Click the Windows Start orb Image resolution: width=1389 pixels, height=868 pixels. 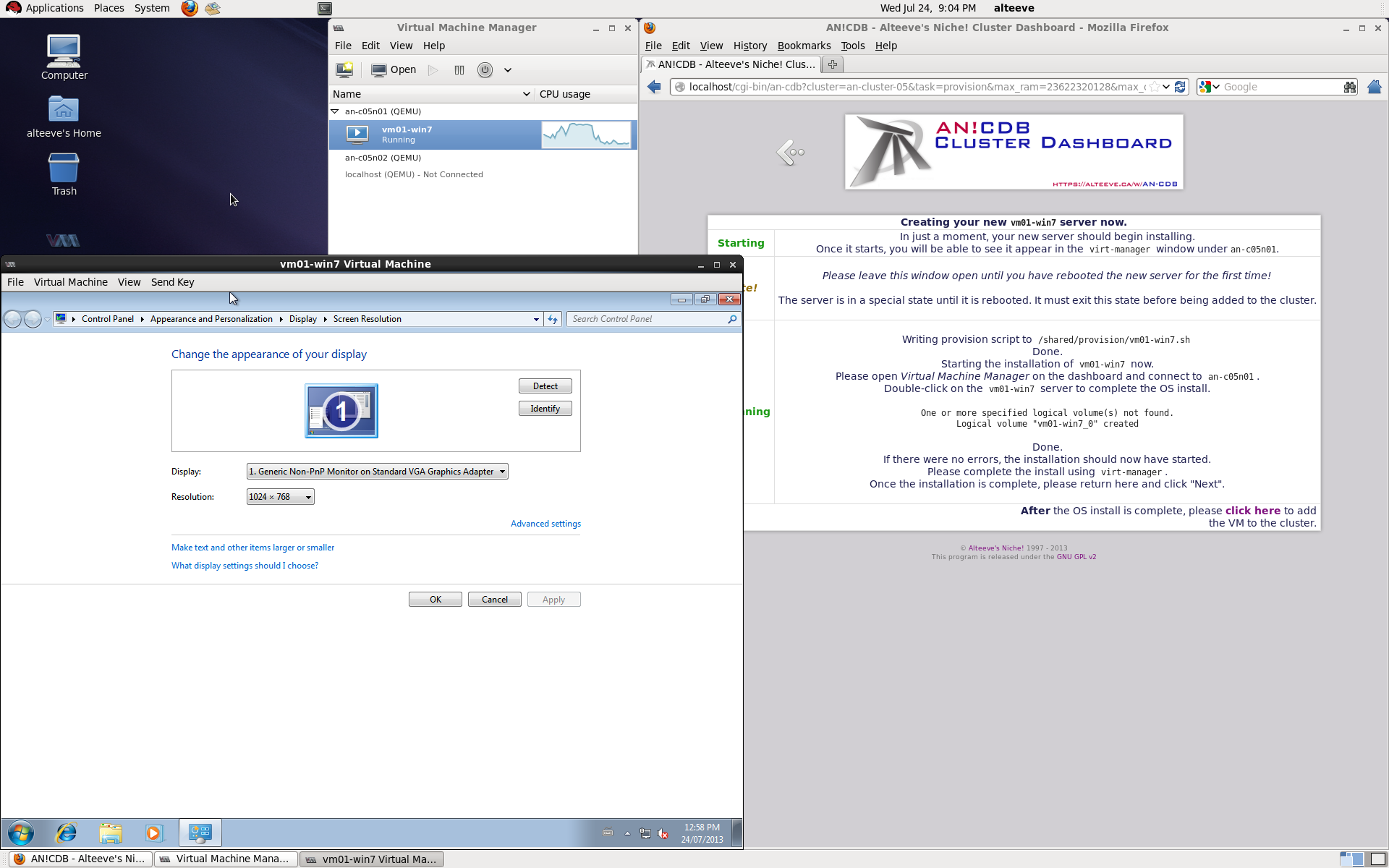click(21, 833)
